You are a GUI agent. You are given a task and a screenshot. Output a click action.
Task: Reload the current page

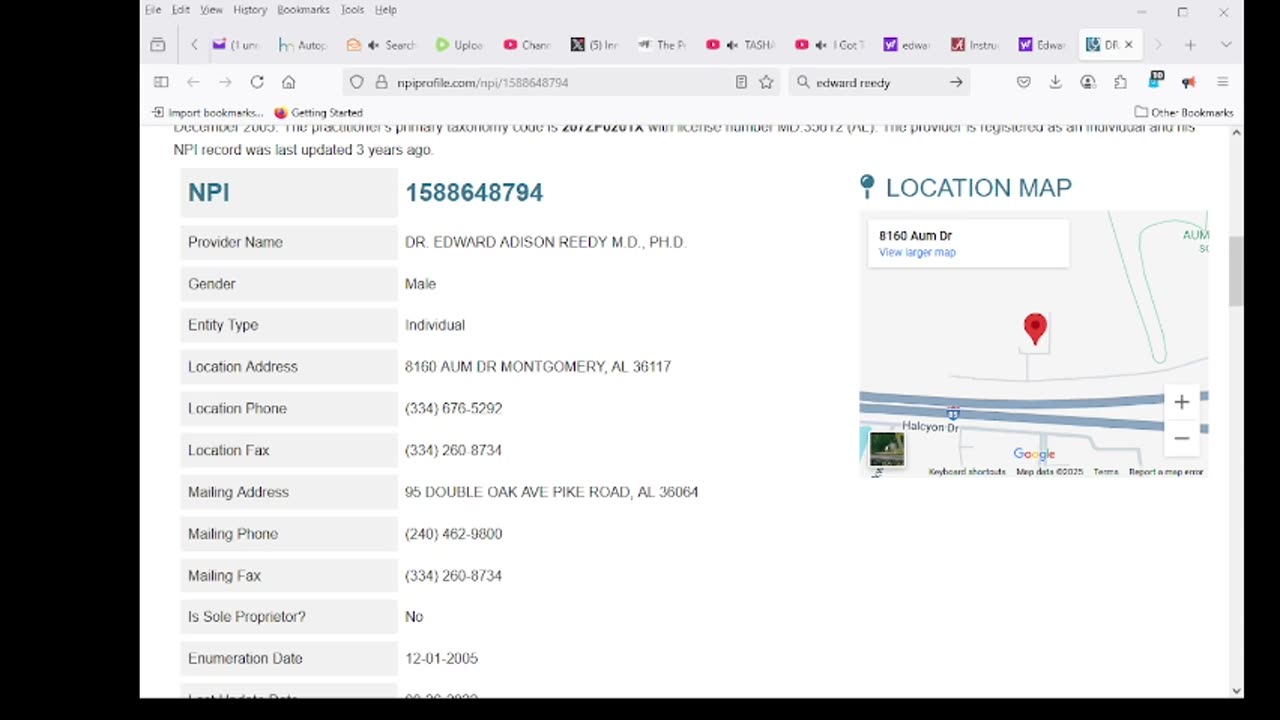point(257,82)
